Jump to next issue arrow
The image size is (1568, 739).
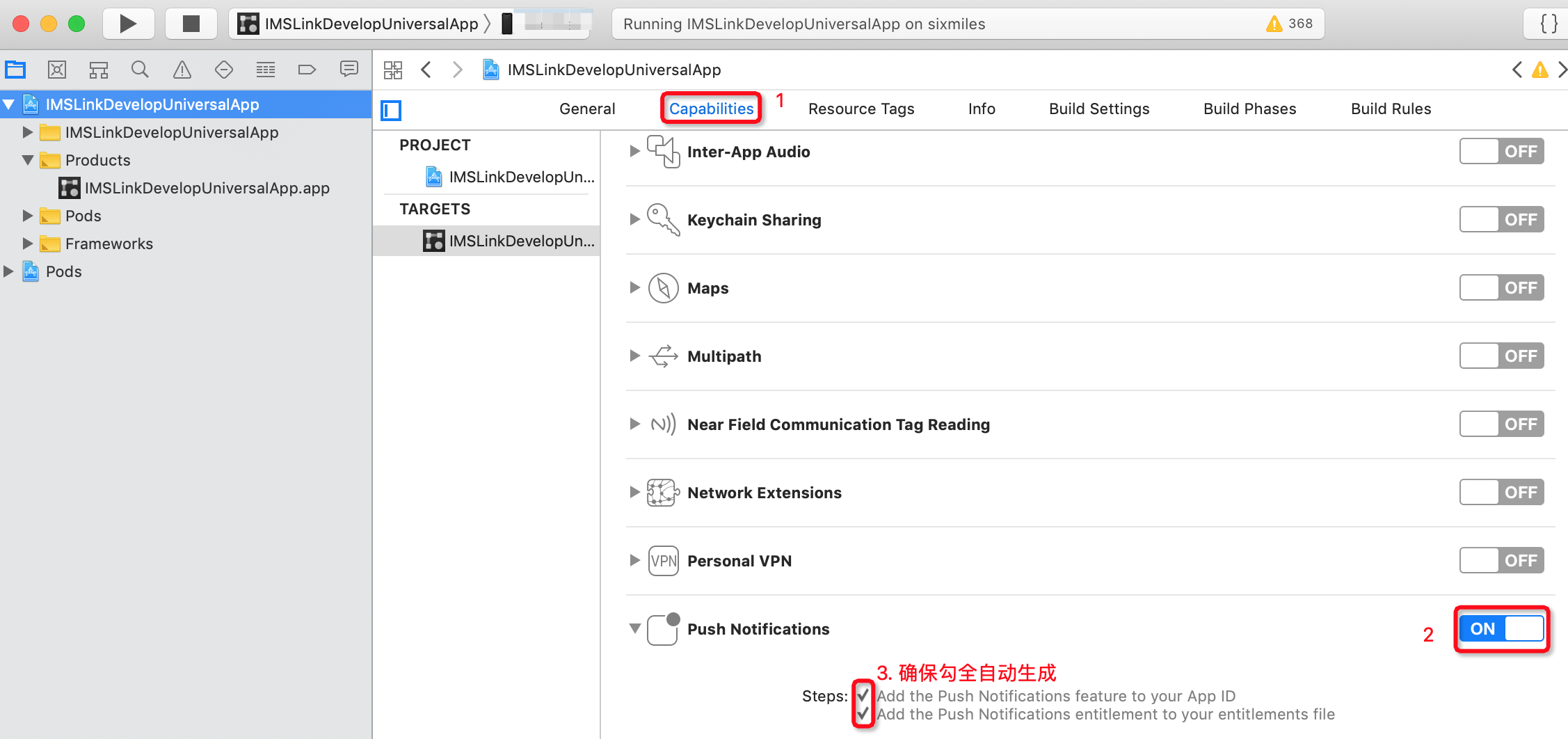(1562, 70)
